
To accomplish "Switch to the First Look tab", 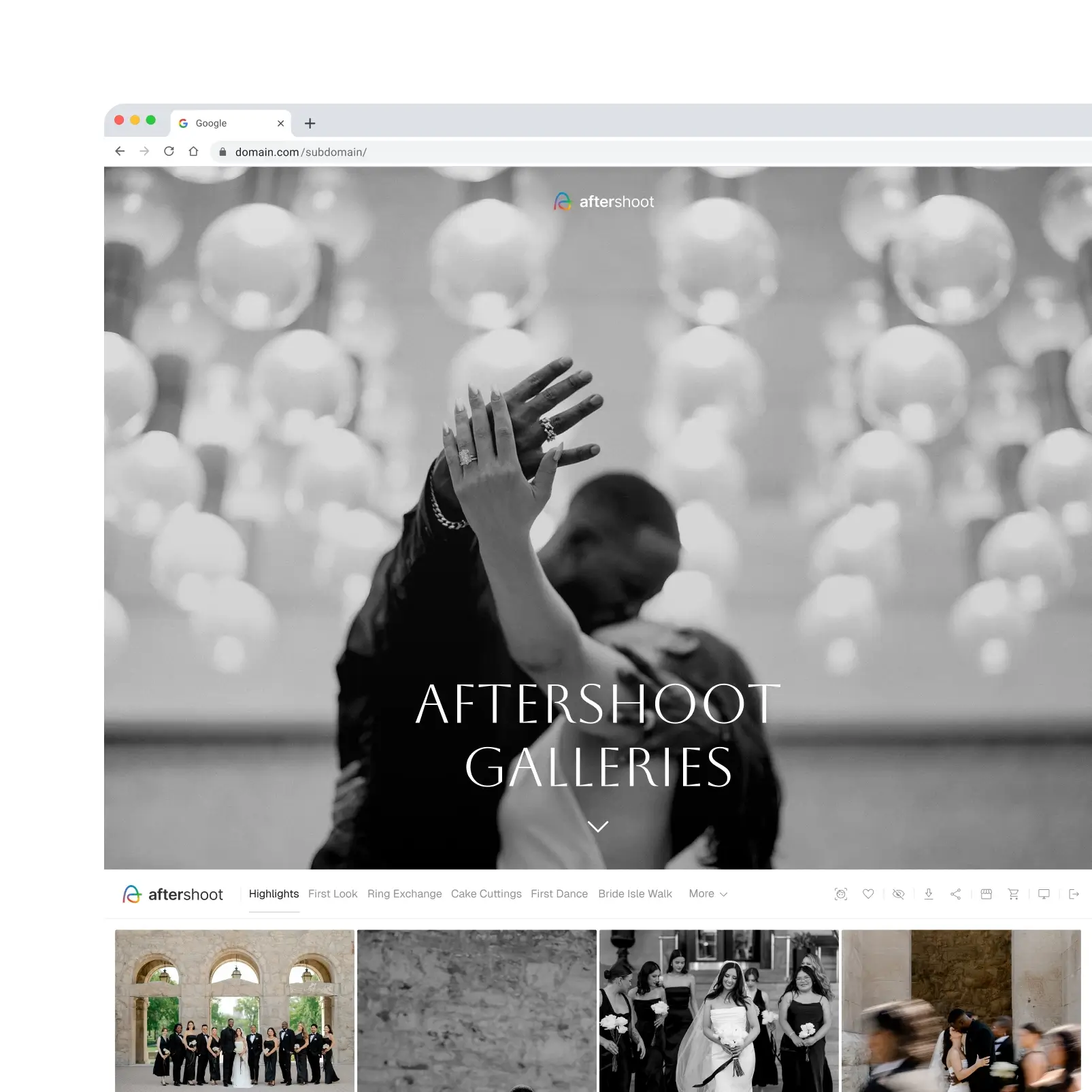I will 333,893.
